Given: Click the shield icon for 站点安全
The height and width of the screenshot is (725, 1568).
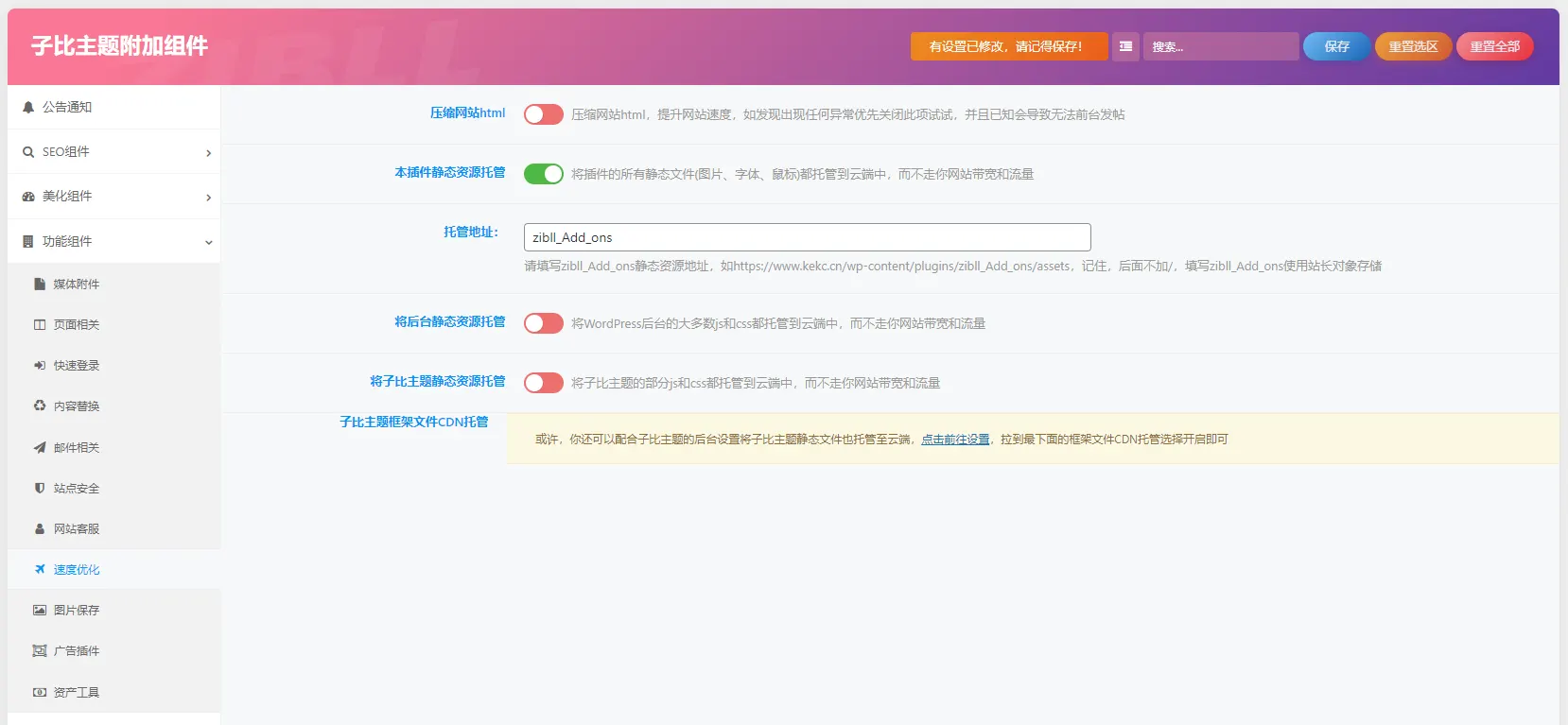Looking at the screenshot, I should coord(40,489).
